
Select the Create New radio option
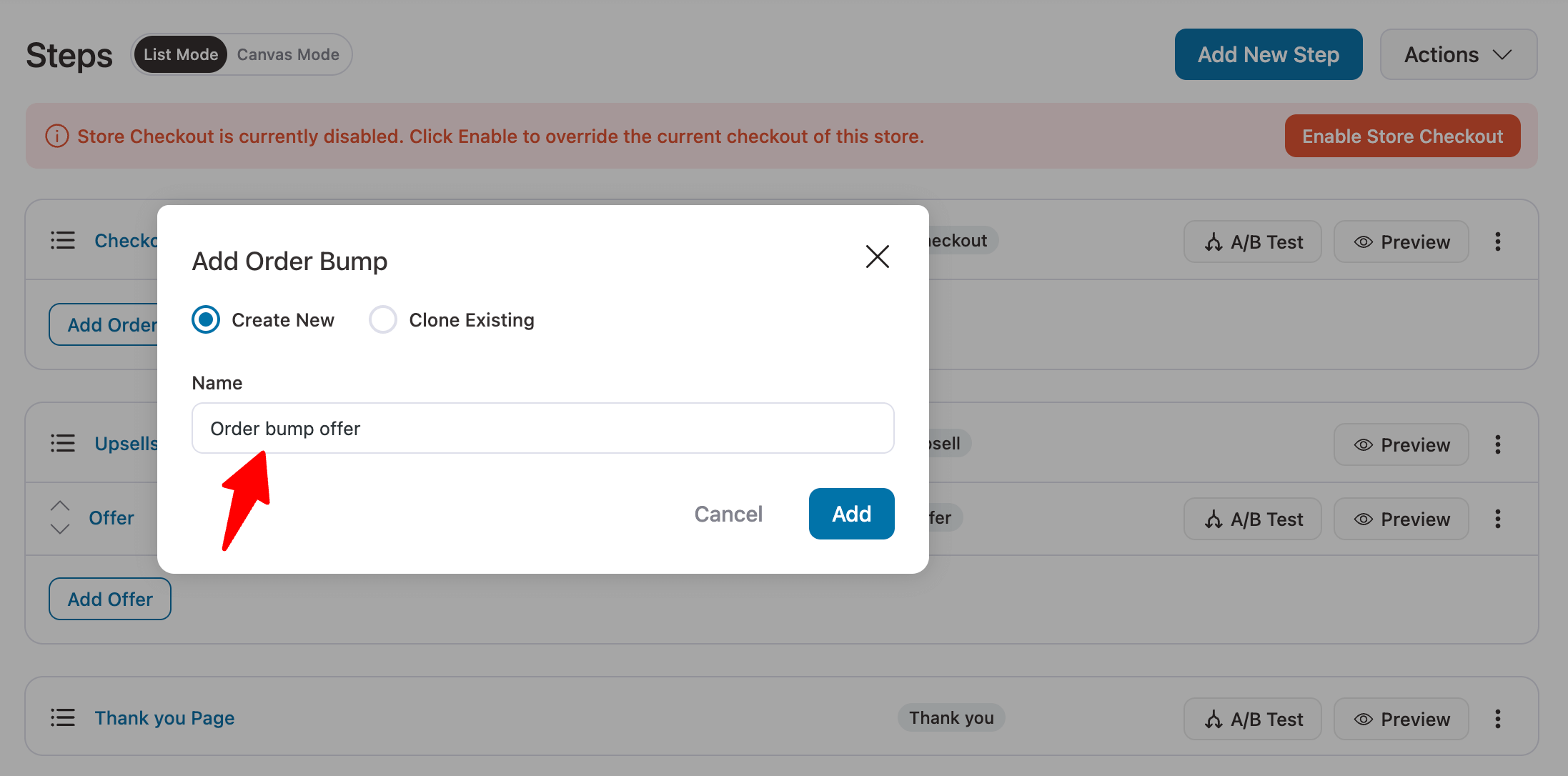tap(206, 319)
